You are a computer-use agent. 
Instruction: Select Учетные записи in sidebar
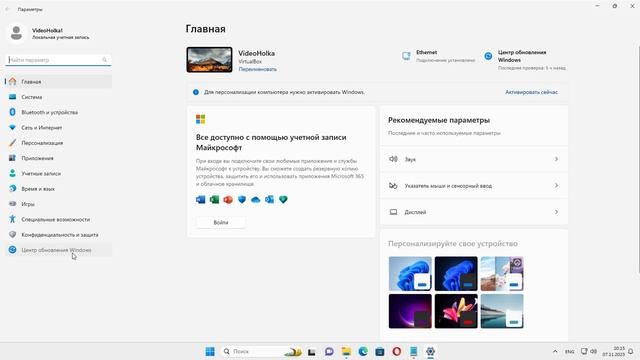coord(58,173)
